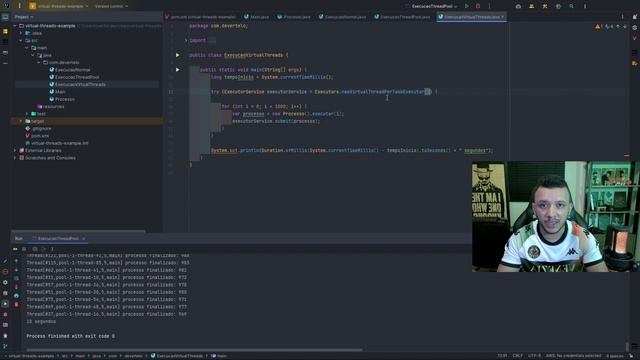Toggle read-only lock icon in the status bar

tap(631, 356)
